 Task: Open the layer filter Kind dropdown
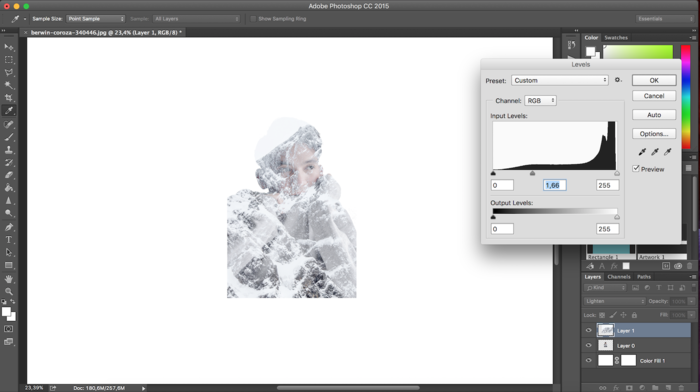tap(605, 288)
